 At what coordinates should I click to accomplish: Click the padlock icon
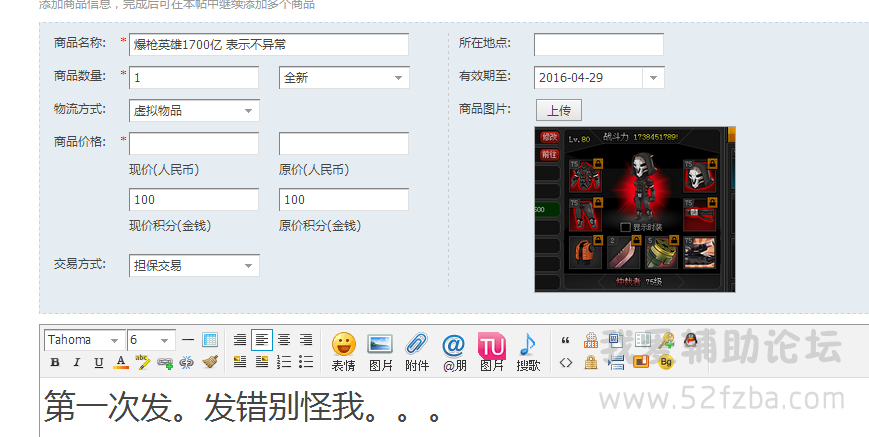coord(591,363)
